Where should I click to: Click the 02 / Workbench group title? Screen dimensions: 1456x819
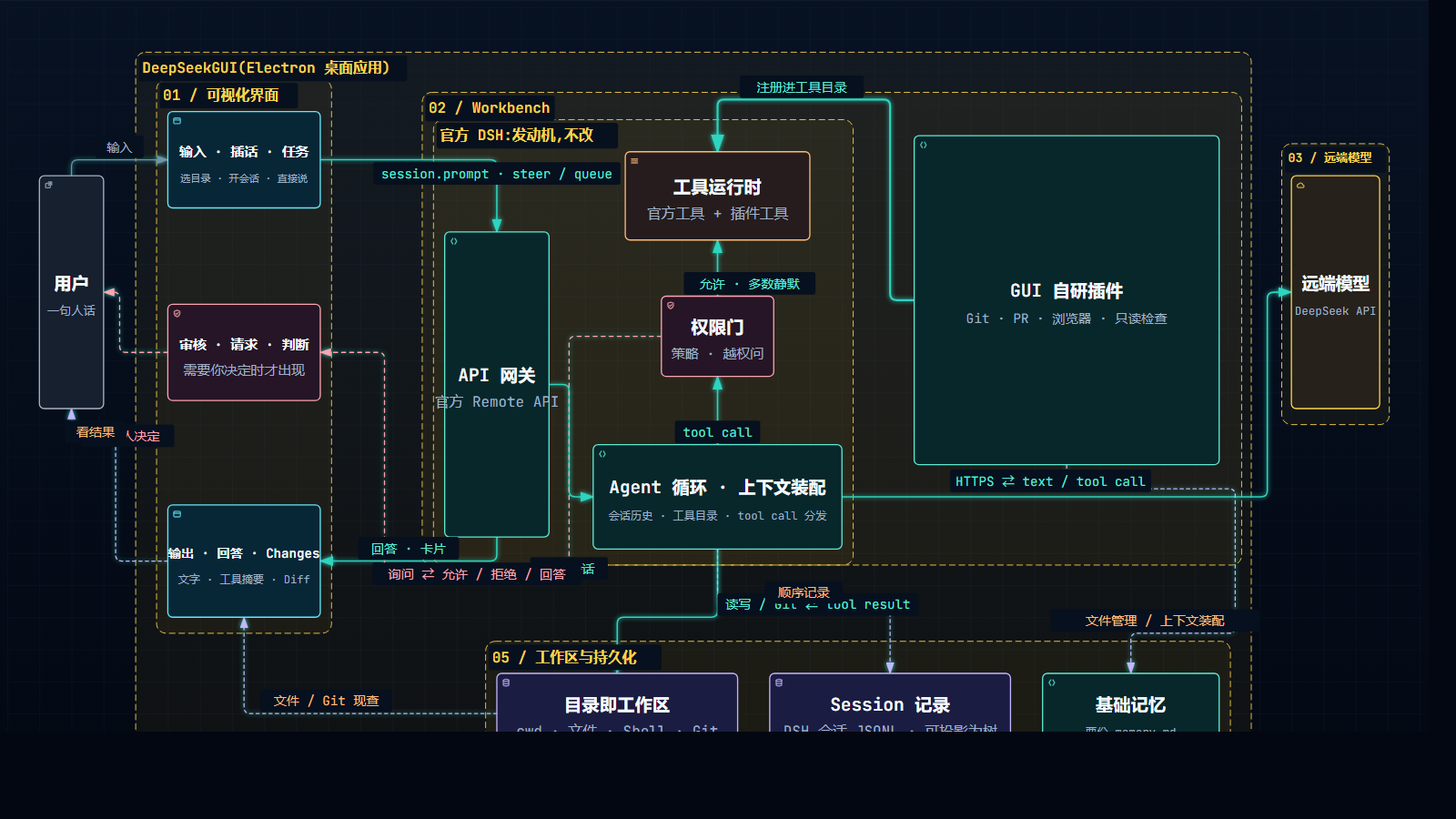(490, 107)
